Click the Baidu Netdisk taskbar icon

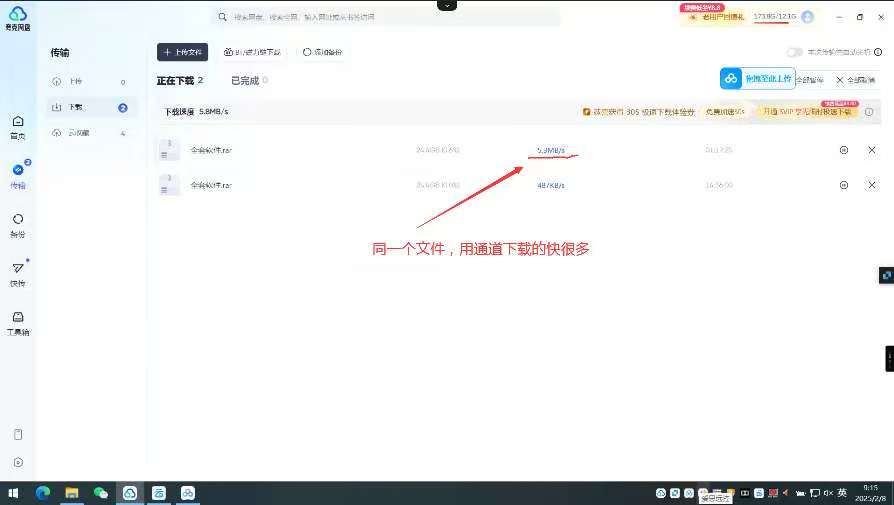point(188,493)
